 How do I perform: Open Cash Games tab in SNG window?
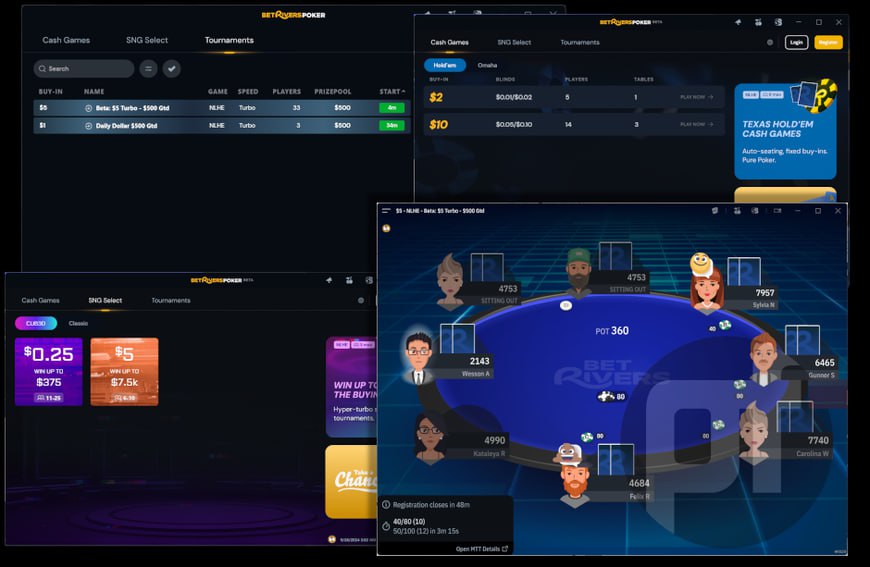(x=41, y=300)
